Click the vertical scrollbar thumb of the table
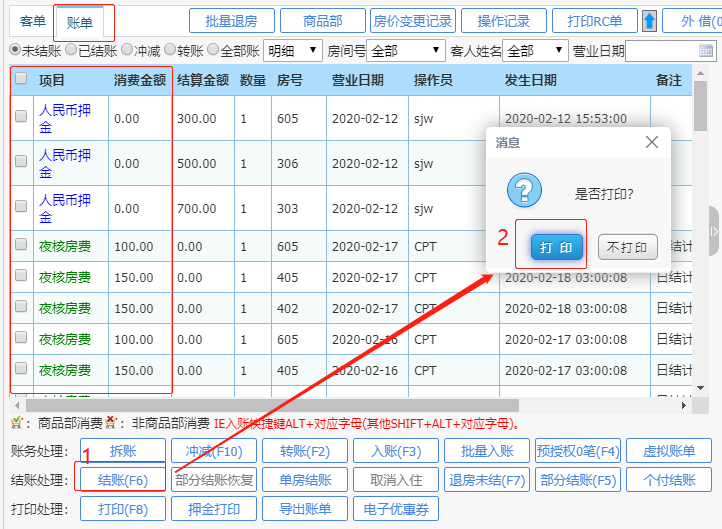Image resolution: width=722 pixels, height=529 pixels. tap(700, 106)
